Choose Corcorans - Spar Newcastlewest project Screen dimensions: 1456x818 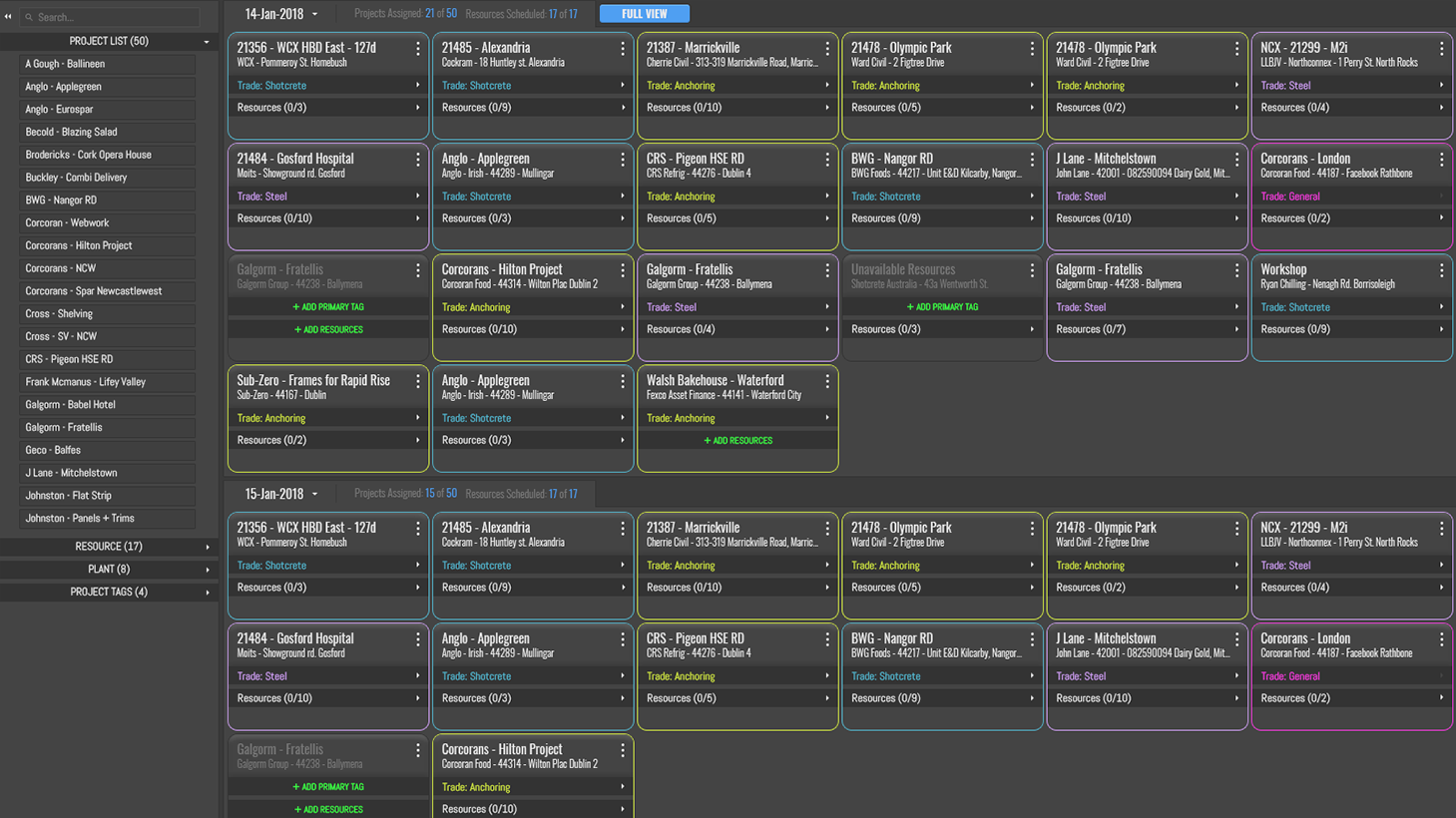point(107,291)
